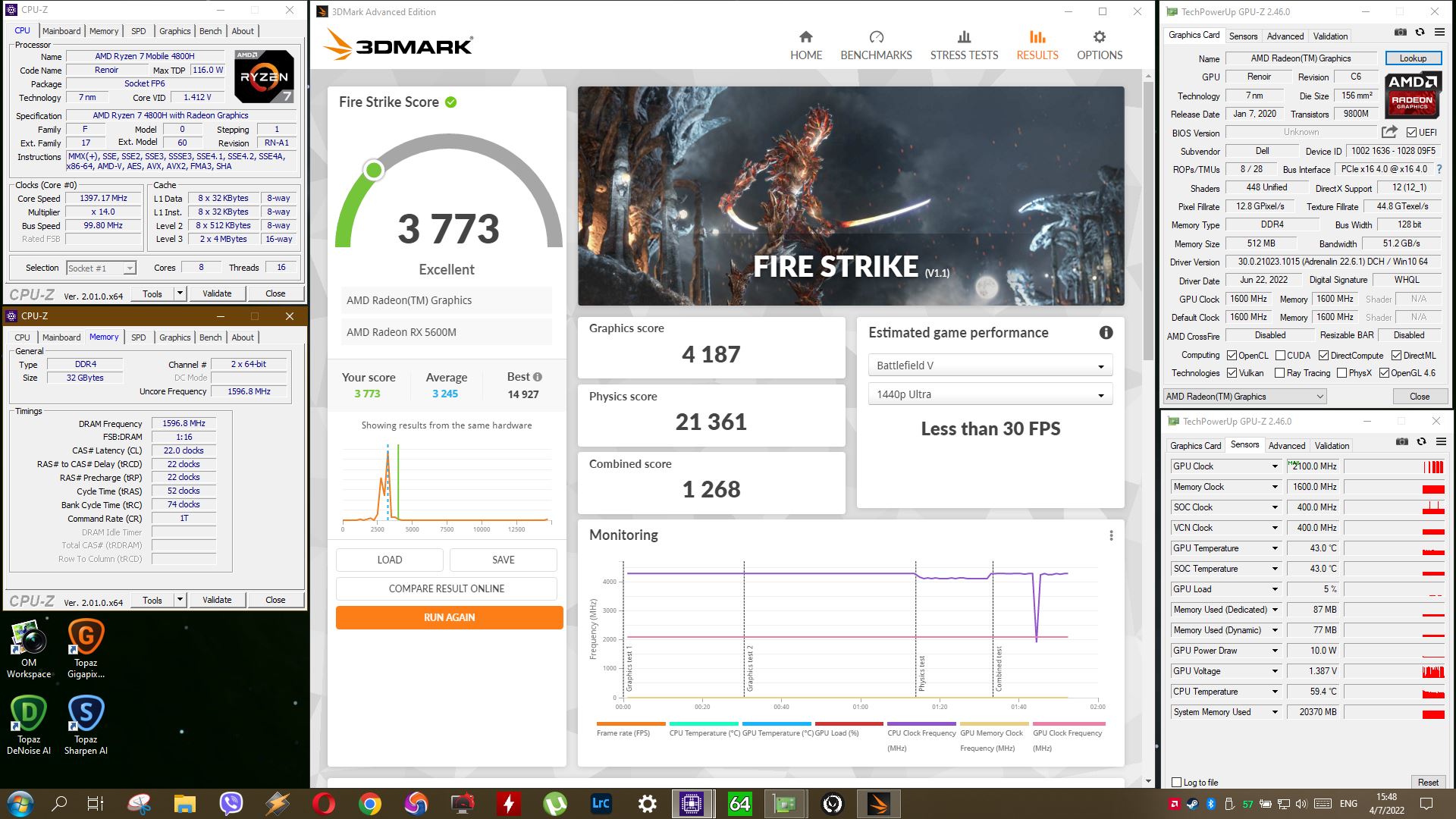Switch to Bench tab in lower CPU-Z
The height and width of the screenshot is (819, 1456).
click(210, 337)
